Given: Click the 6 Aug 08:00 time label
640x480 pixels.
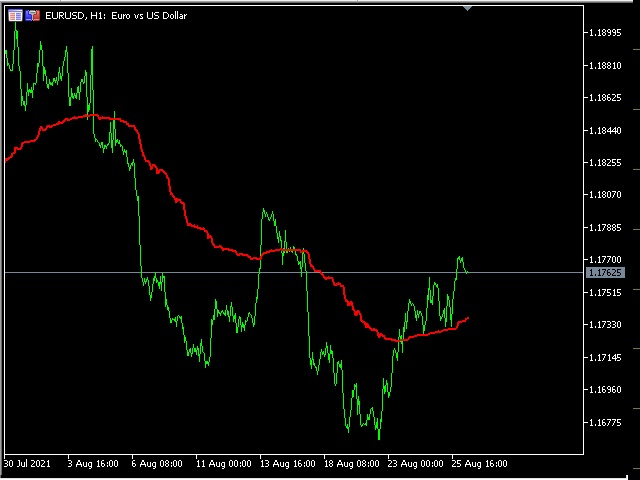Looking at the screenshot, I should click(x=157, y=464).
